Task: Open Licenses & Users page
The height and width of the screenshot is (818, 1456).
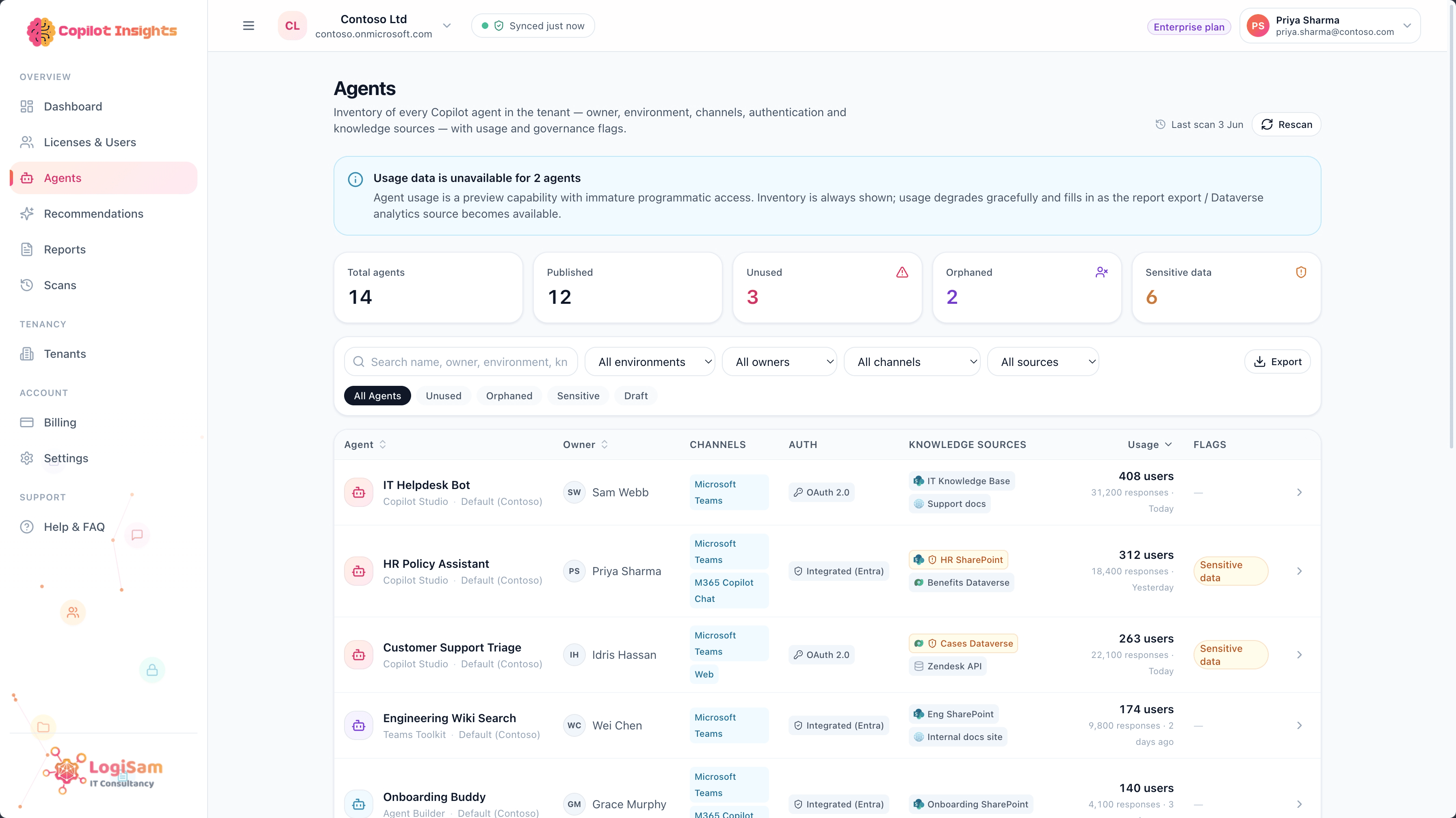Action: [104, 142]
